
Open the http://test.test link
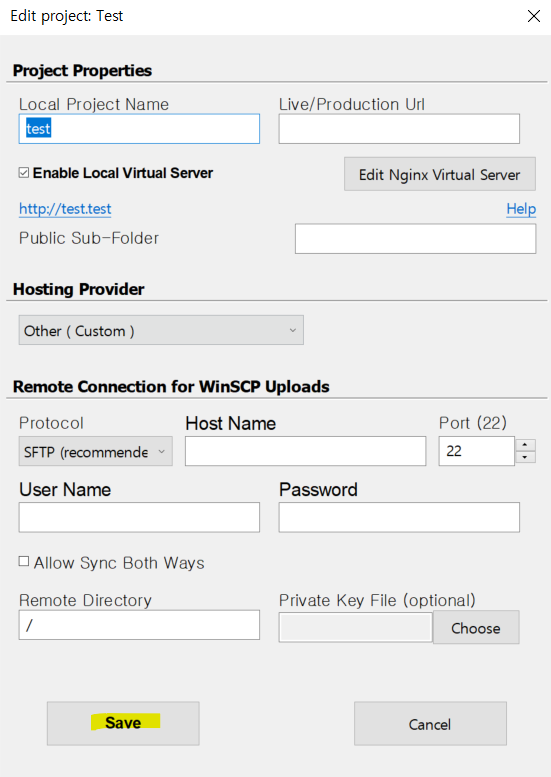click(x=65, y=209)
